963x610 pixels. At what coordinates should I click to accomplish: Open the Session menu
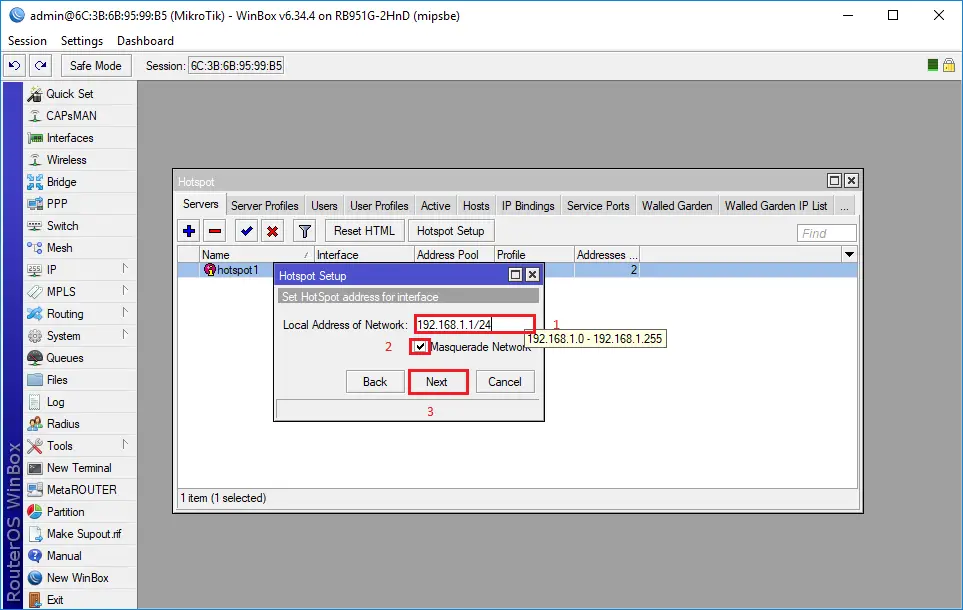point(27,41)
